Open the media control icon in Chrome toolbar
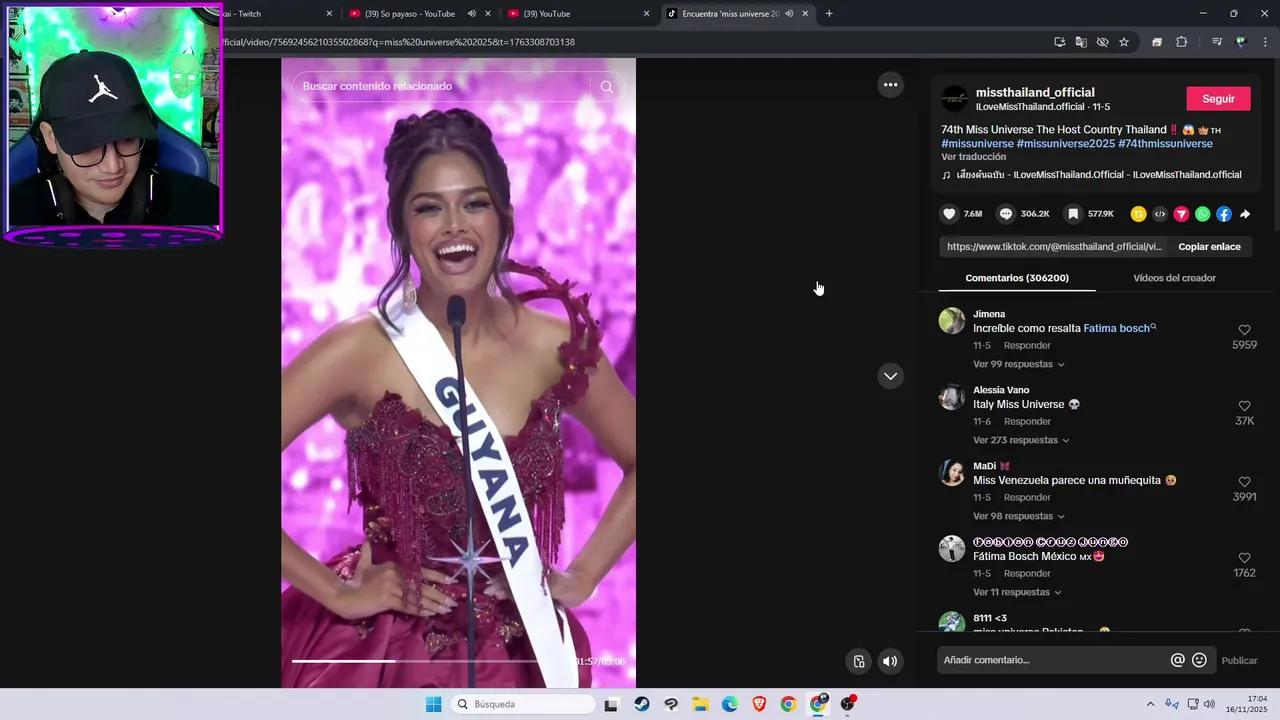Viewport: 1280px width, 720px height. pos(1217,42)
